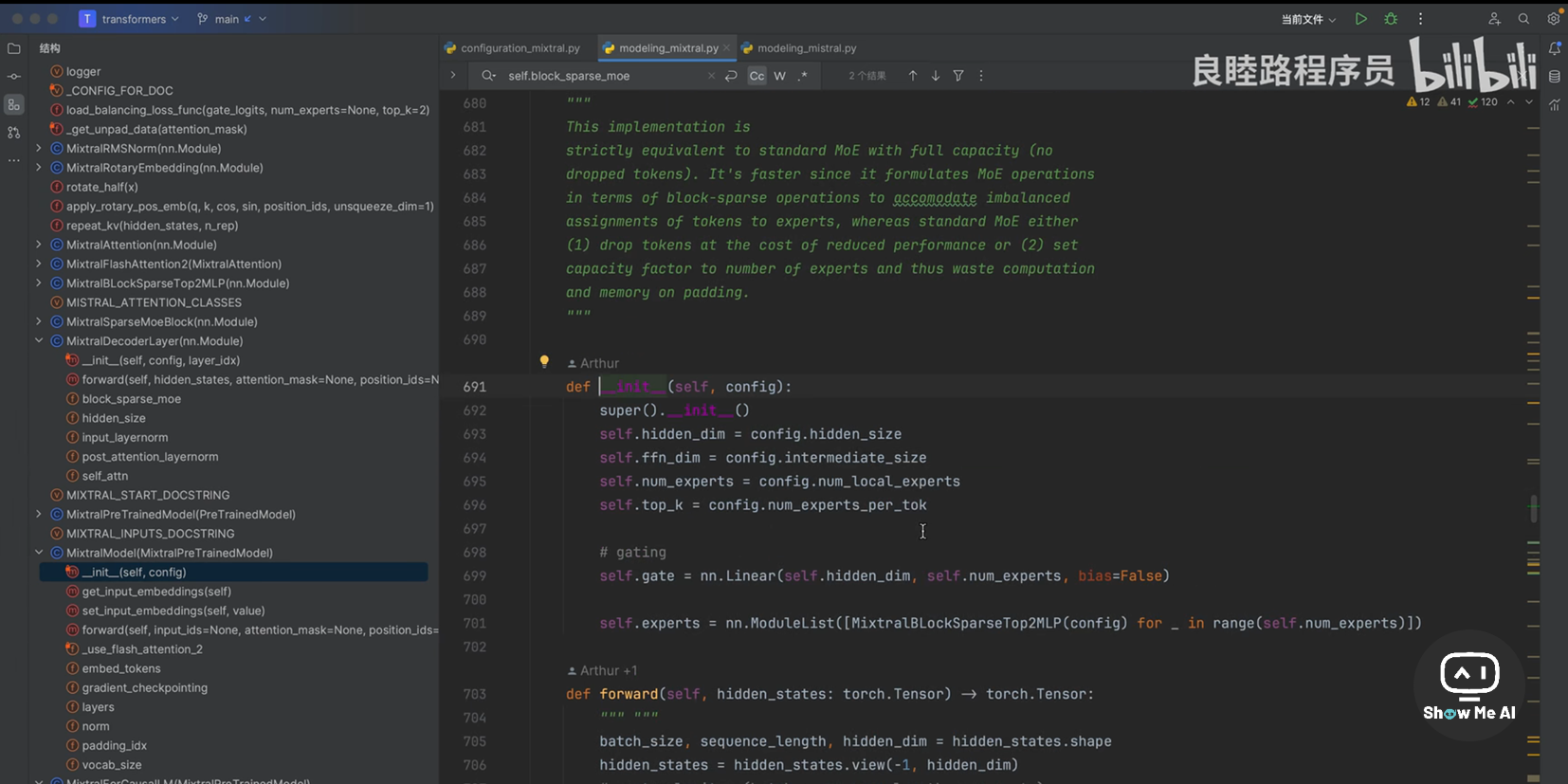
Task: Select block_sparse_moe in the structure tree
Action: click(131, 399)
